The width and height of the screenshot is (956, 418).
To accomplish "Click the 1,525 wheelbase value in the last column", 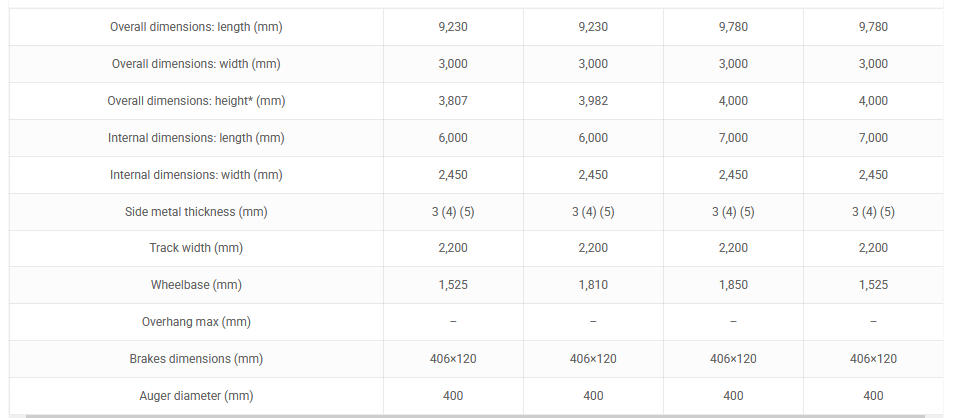I will (x=873, y=285).
